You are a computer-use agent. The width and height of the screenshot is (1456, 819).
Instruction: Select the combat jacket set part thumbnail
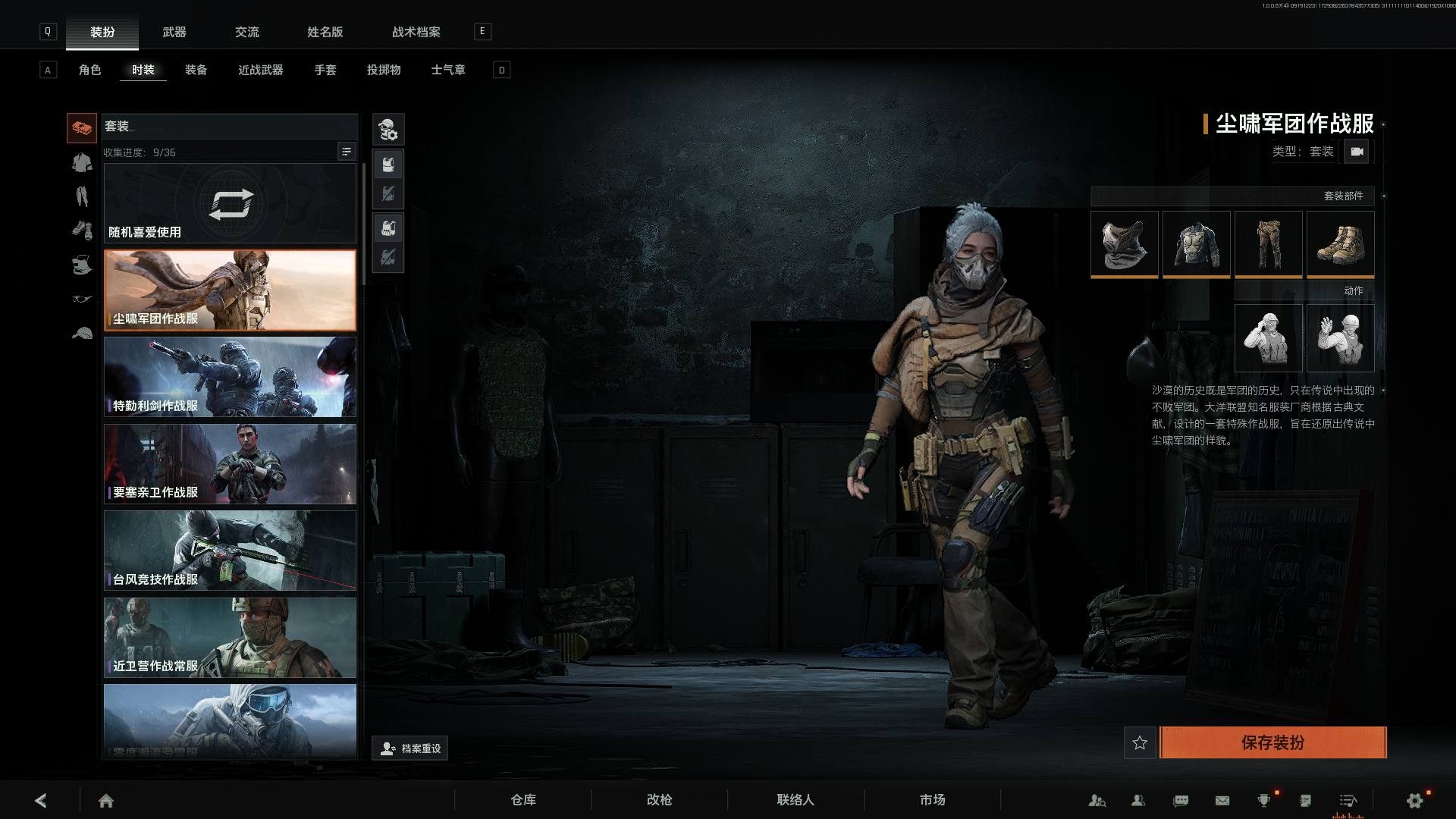tap(1197, 244)
